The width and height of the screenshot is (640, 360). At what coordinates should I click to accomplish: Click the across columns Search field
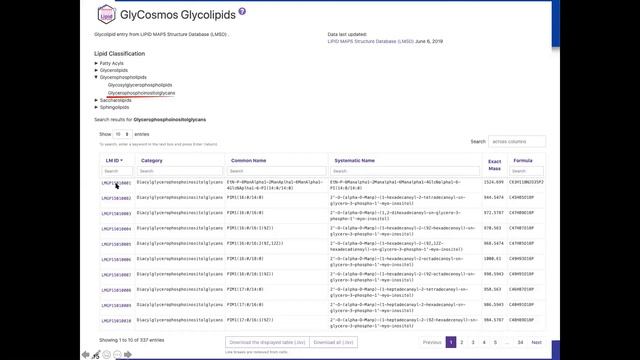517,142
